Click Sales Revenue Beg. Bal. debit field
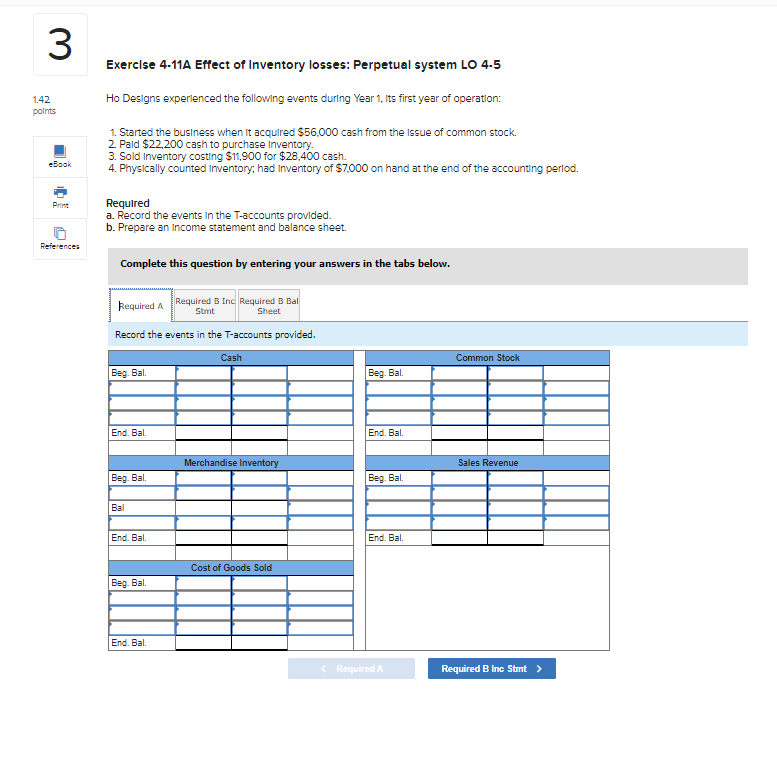 tap(459, 478)
